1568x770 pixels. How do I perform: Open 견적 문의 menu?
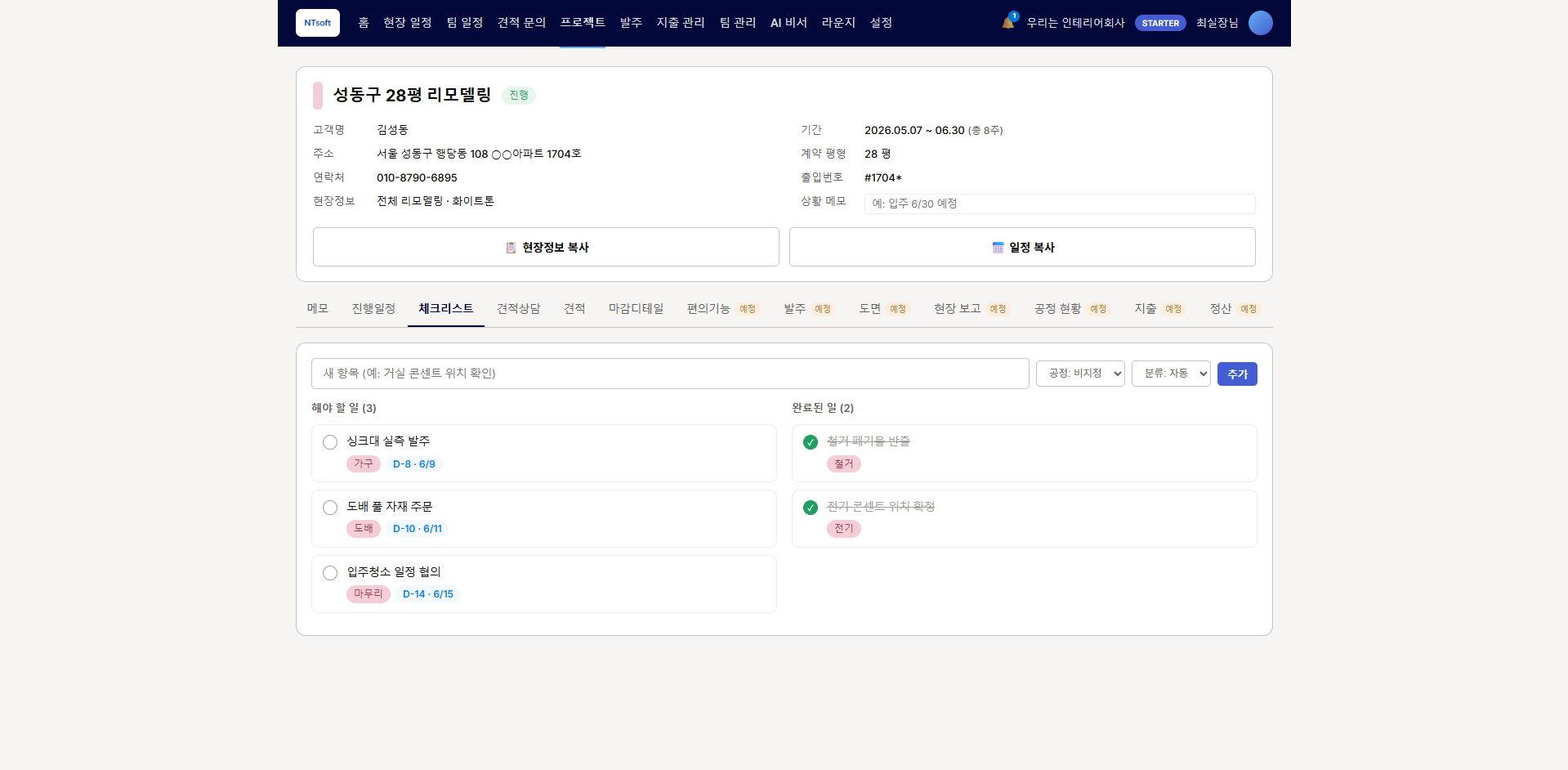coord(521,23)
